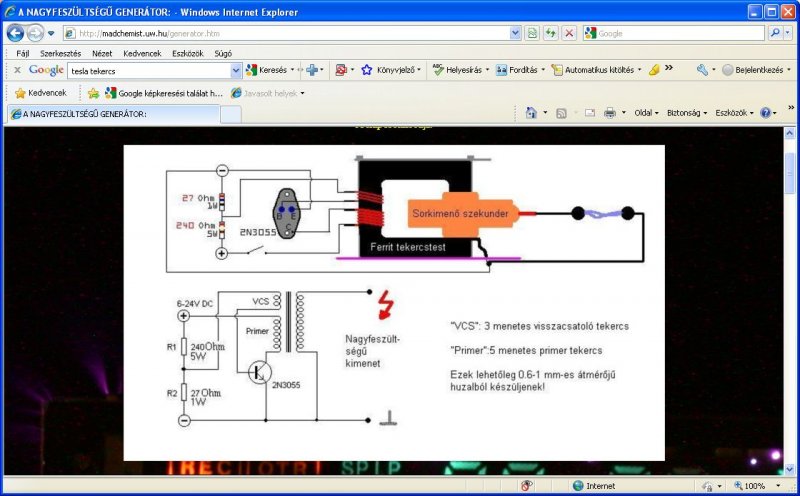This screenshot has width=800, height=496.
Task: Click the Google logo on the toolbar
Action: (x=46, y=70)
